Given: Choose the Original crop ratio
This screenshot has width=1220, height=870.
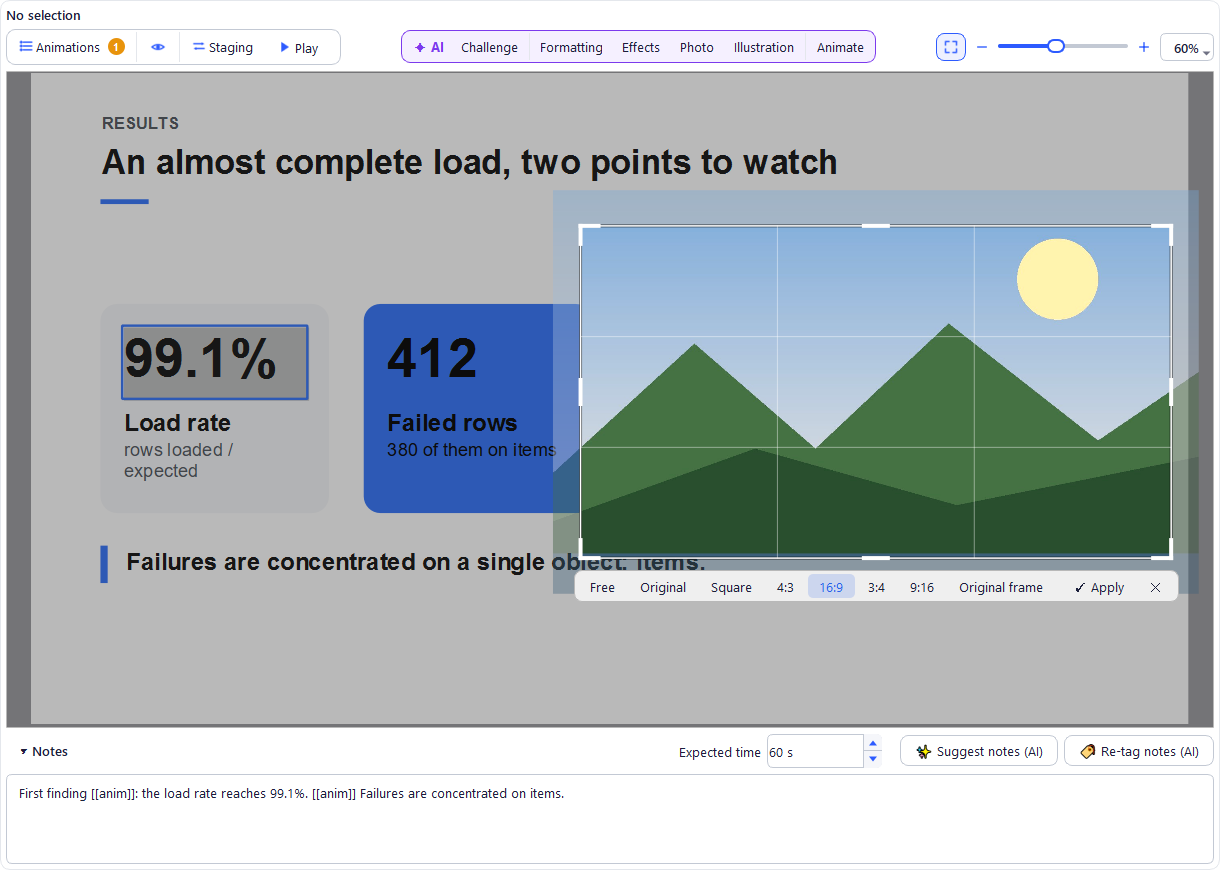Looking at the screenshot, I should click(663, 587).
